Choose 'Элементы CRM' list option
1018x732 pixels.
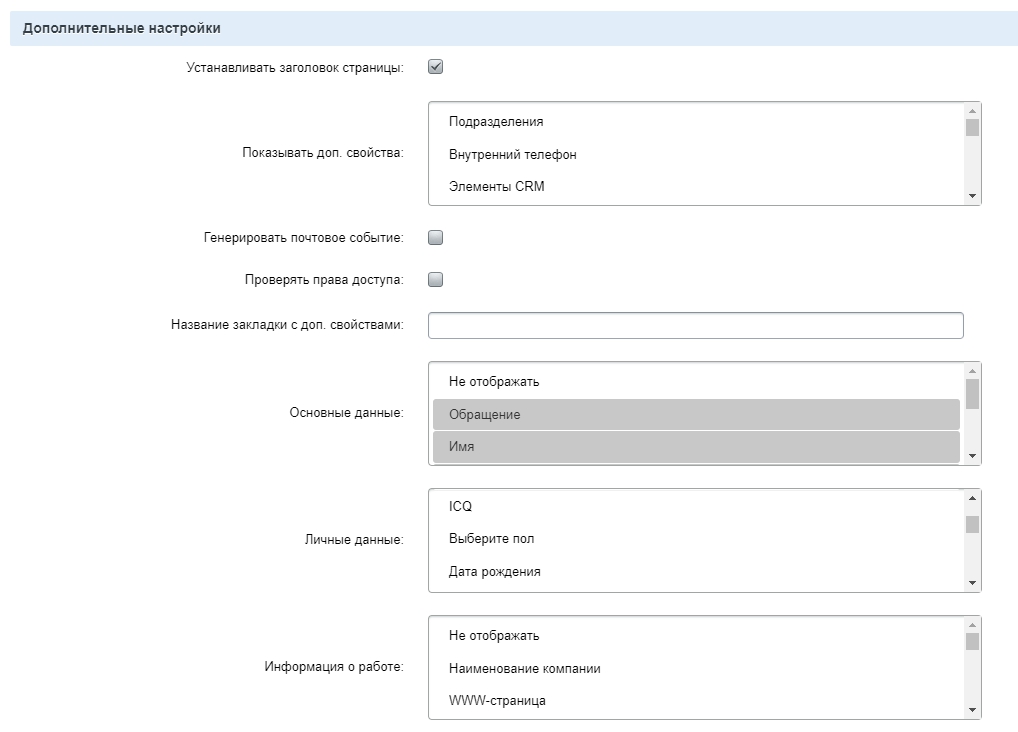tap(696, 186)
